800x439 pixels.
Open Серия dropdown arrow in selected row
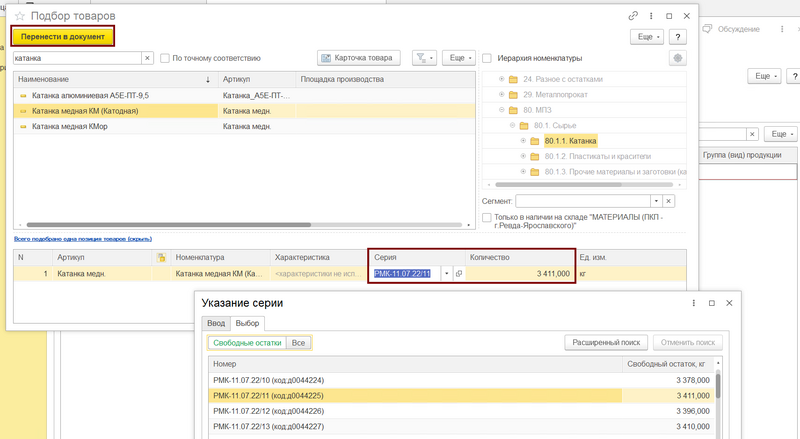click(446, 274)
